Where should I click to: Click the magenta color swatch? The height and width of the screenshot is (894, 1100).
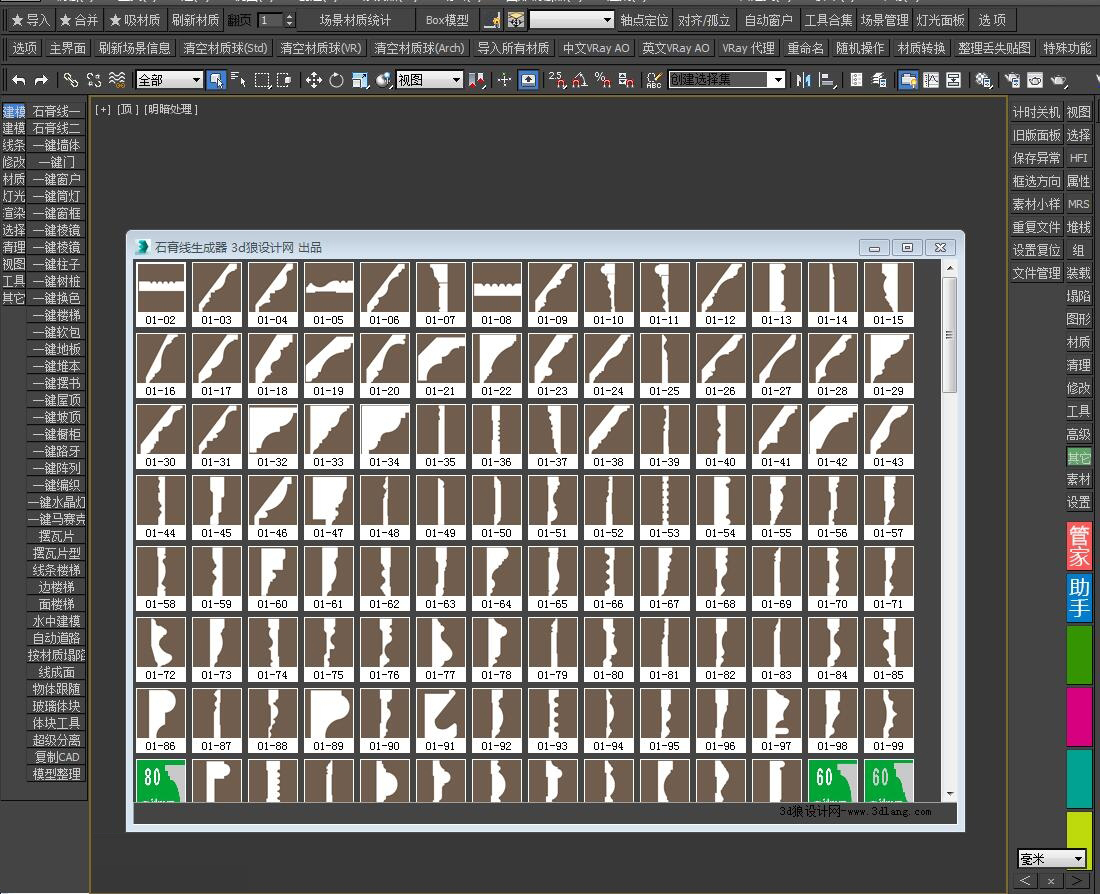click(x=1079, y=716)
